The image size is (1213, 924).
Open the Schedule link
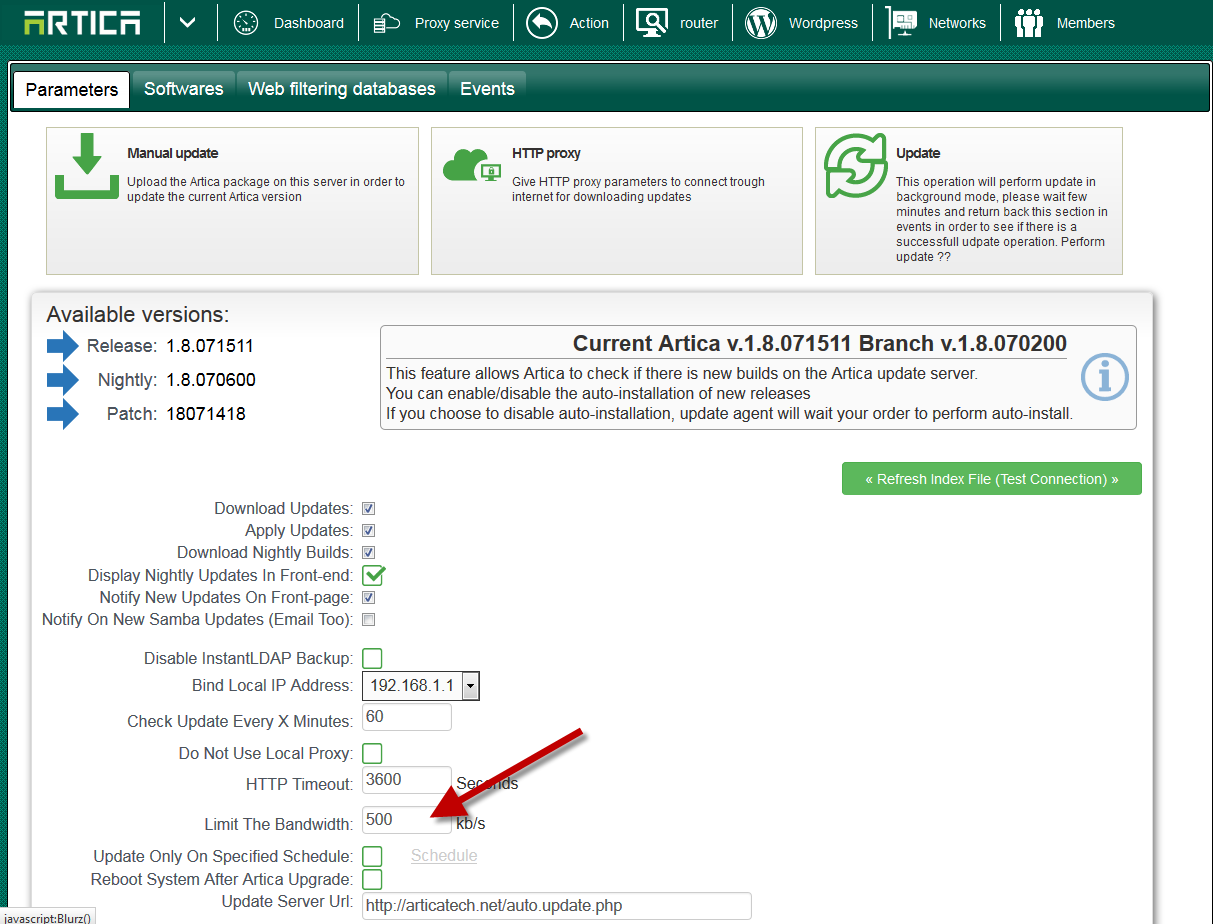click(x=444, y=856)
